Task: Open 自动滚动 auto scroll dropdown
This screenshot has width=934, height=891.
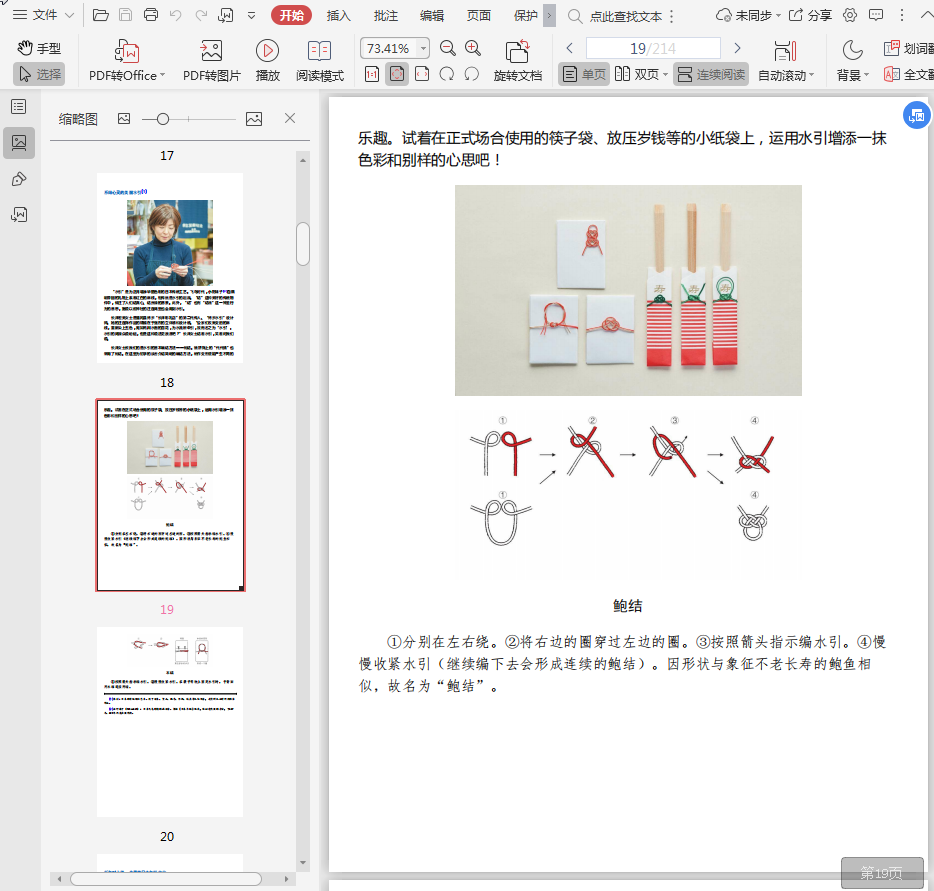Action: tap(786, 60)
